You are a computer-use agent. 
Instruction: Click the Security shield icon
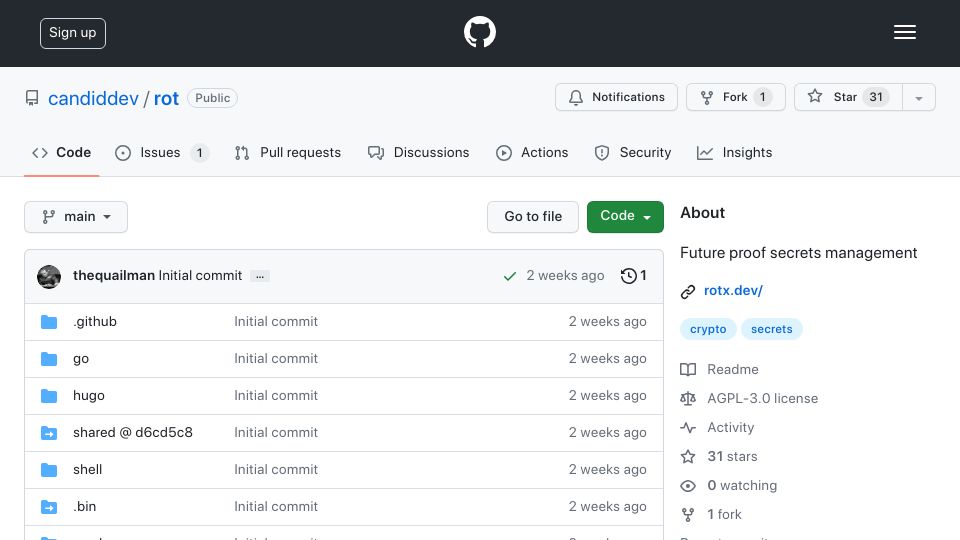pos(602,153)
